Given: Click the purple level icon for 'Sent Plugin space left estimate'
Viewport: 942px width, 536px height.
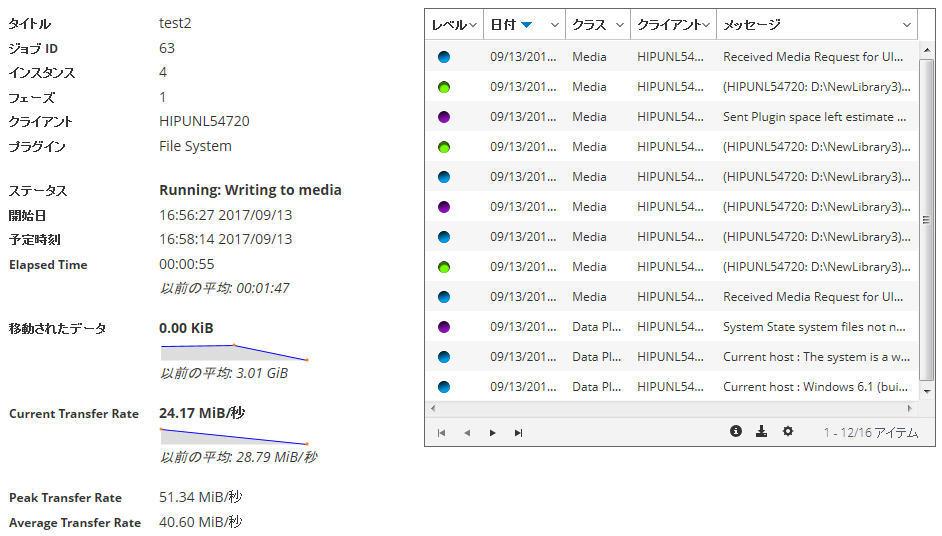Looking at the screenshot, I should click(x=444, y=117).
